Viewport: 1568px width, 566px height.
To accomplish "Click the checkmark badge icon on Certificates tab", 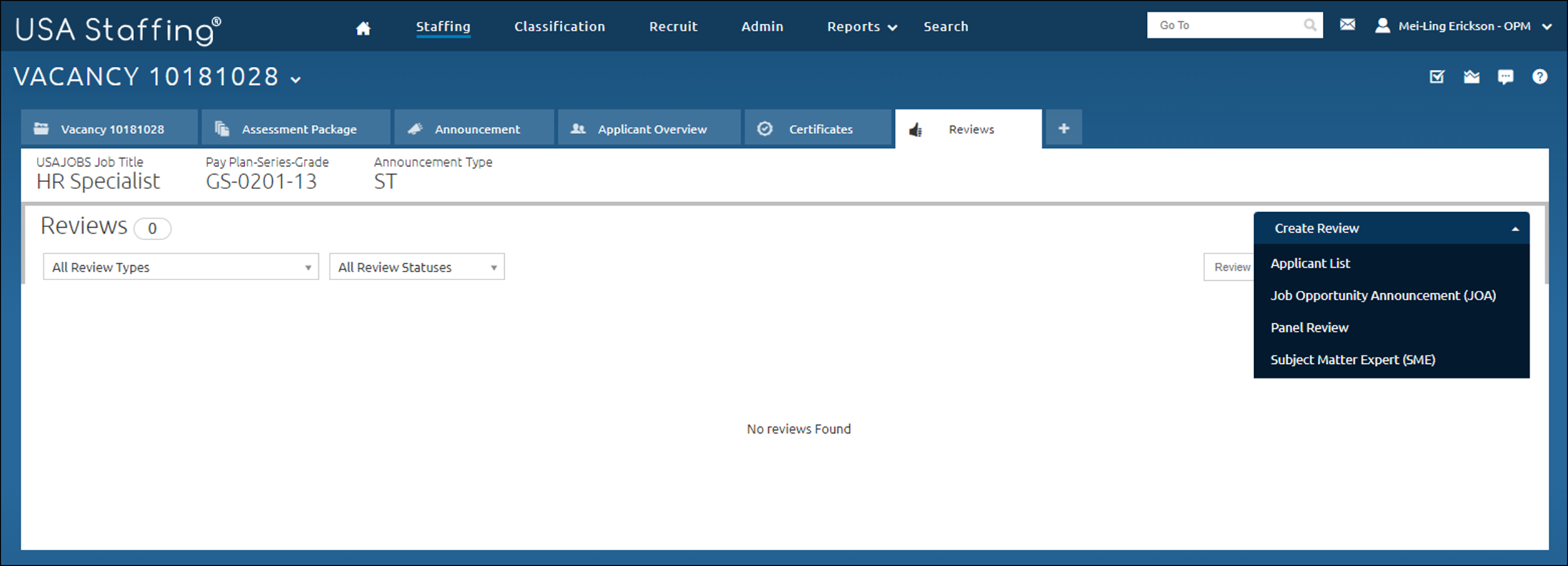I will (765, 129).
